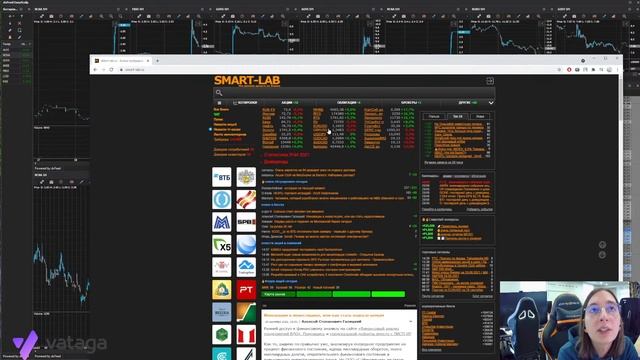
Task: Open the Акции nav item
Action: coord(290,103)
